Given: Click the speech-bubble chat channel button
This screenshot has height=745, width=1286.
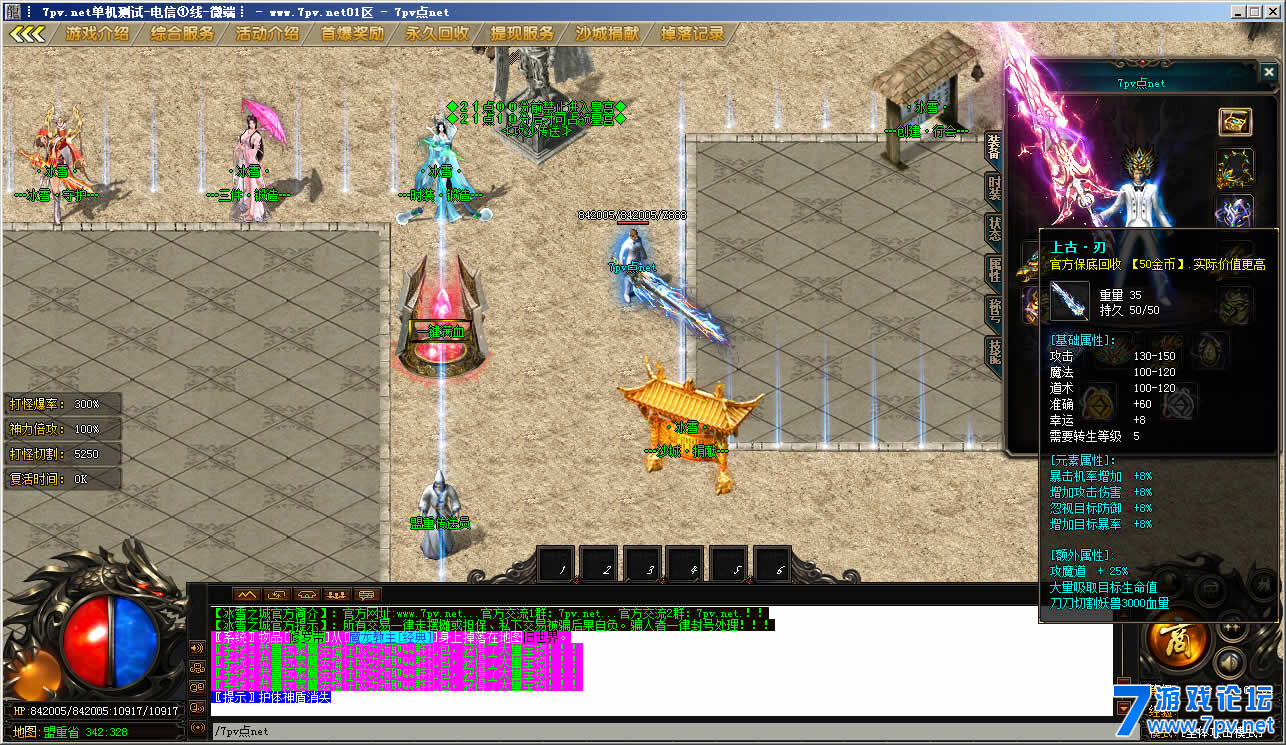Looking at the screenshot, I should 368,595.
